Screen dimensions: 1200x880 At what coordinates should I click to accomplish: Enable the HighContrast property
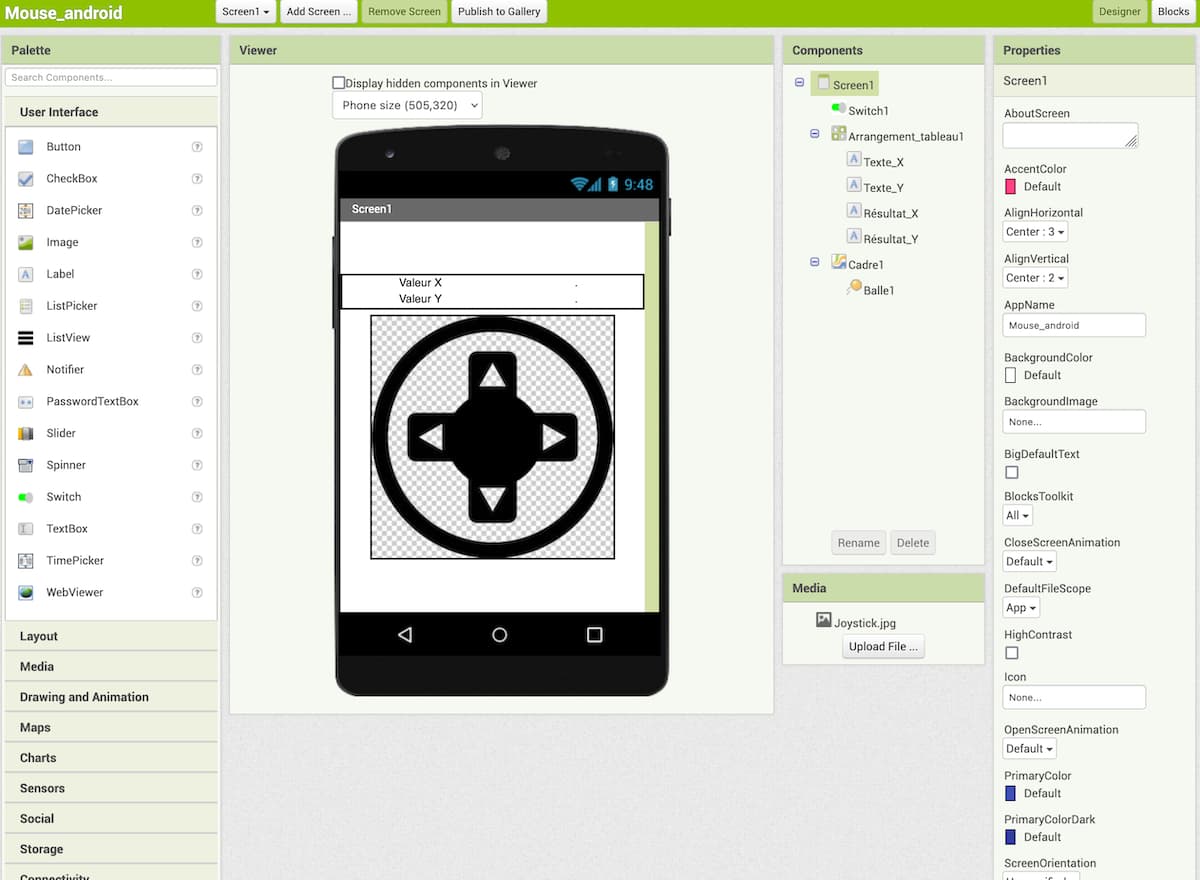[x=1011, y=653]
